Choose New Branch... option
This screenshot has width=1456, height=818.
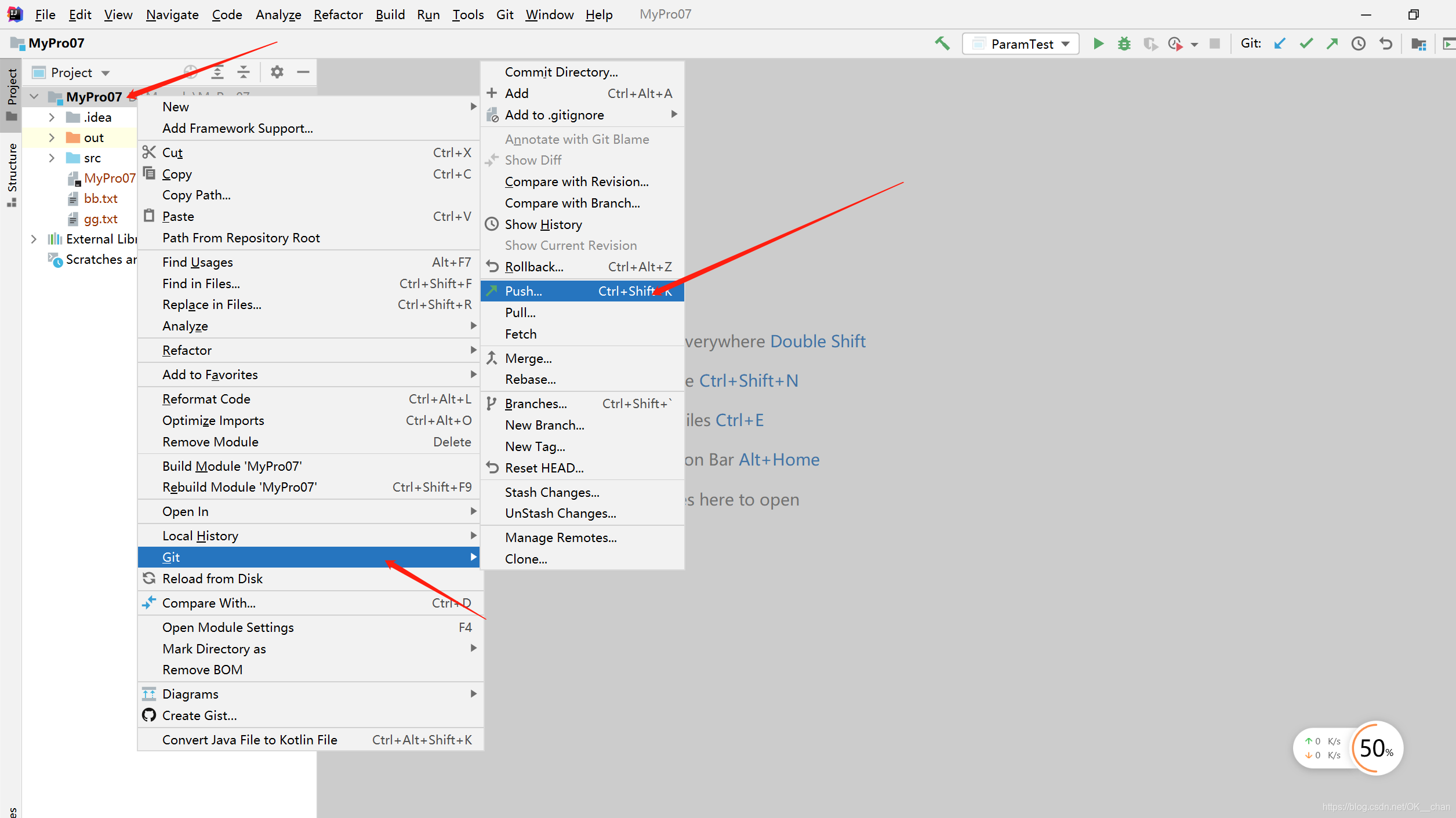click(583, 425)
